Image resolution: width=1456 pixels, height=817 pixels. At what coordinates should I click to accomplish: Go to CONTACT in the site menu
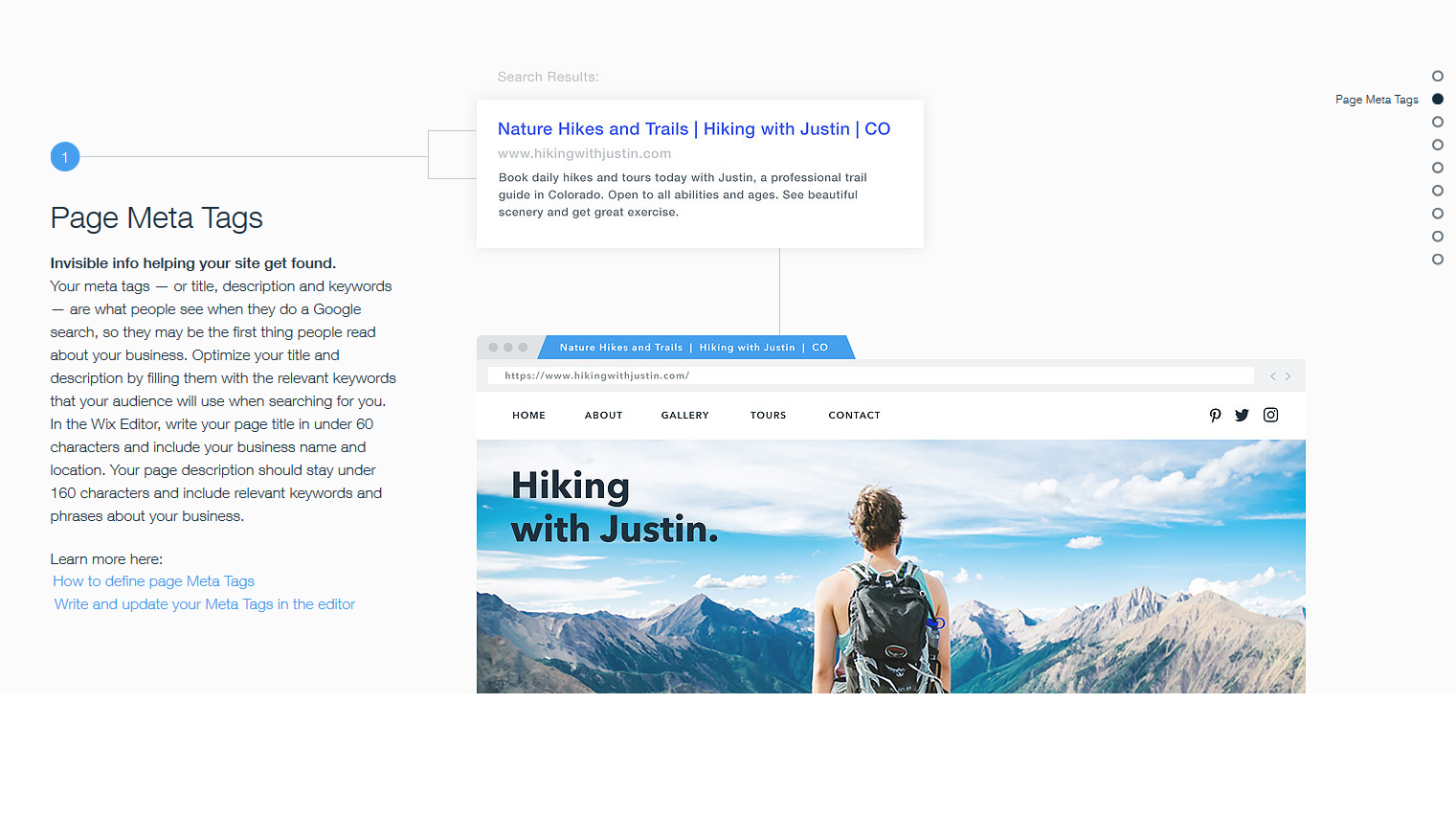click(854, 416)
